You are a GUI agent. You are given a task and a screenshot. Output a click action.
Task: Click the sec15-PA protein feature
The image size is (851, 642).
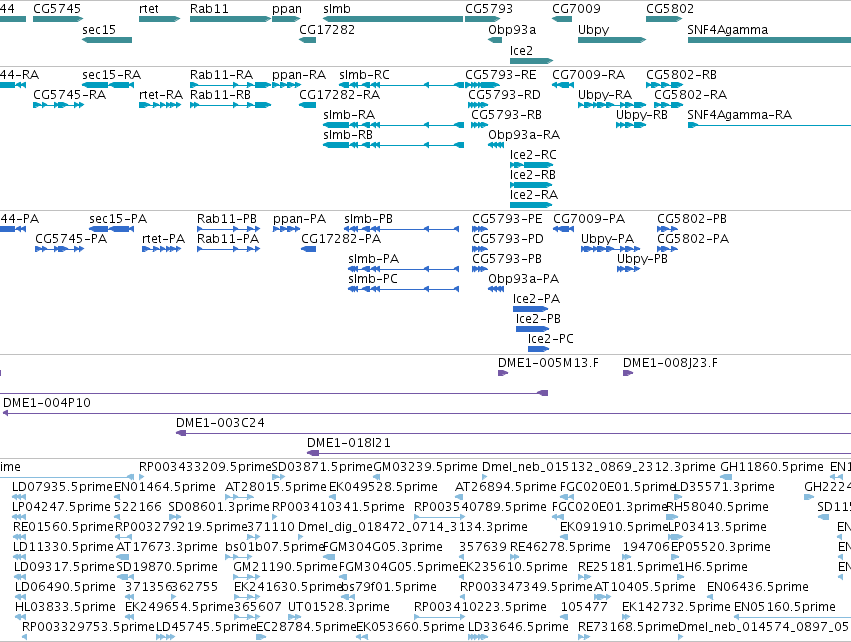click(112, 229)
